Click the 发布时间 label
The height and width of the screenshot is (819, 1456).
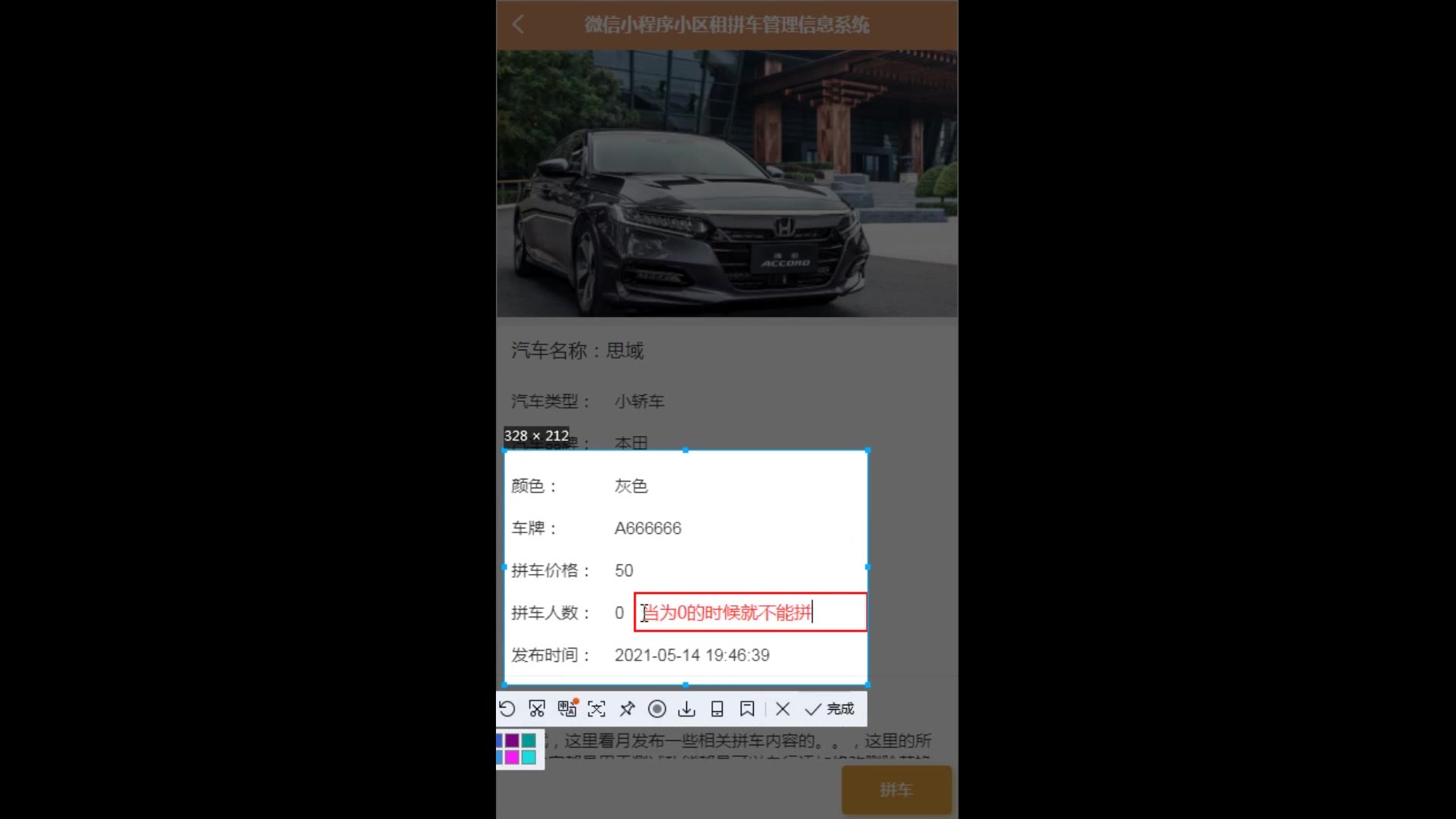tap(551, 655)
